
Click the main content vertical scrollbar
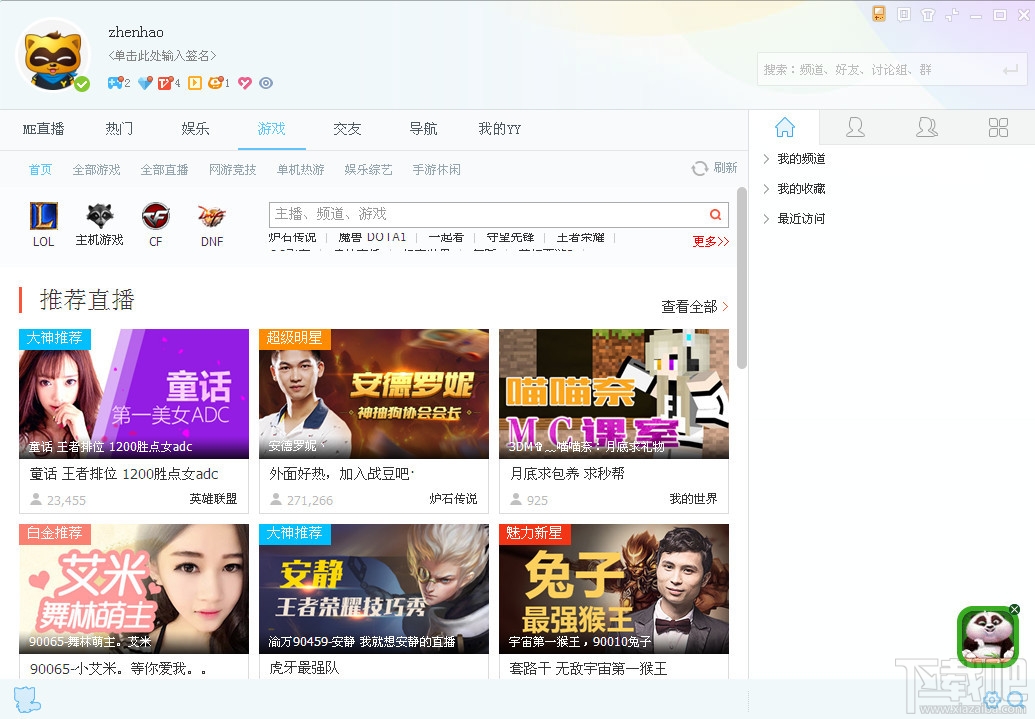coord(742,277)
